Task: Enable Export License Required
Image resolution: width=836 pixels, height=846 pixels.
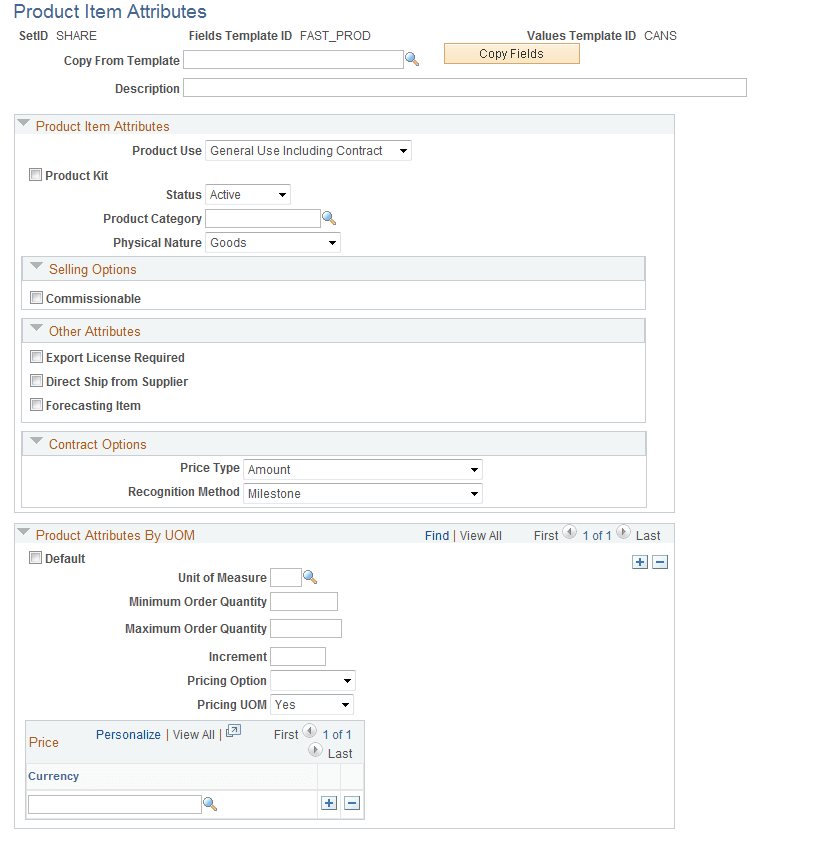Action: click(x=36, y=356)
